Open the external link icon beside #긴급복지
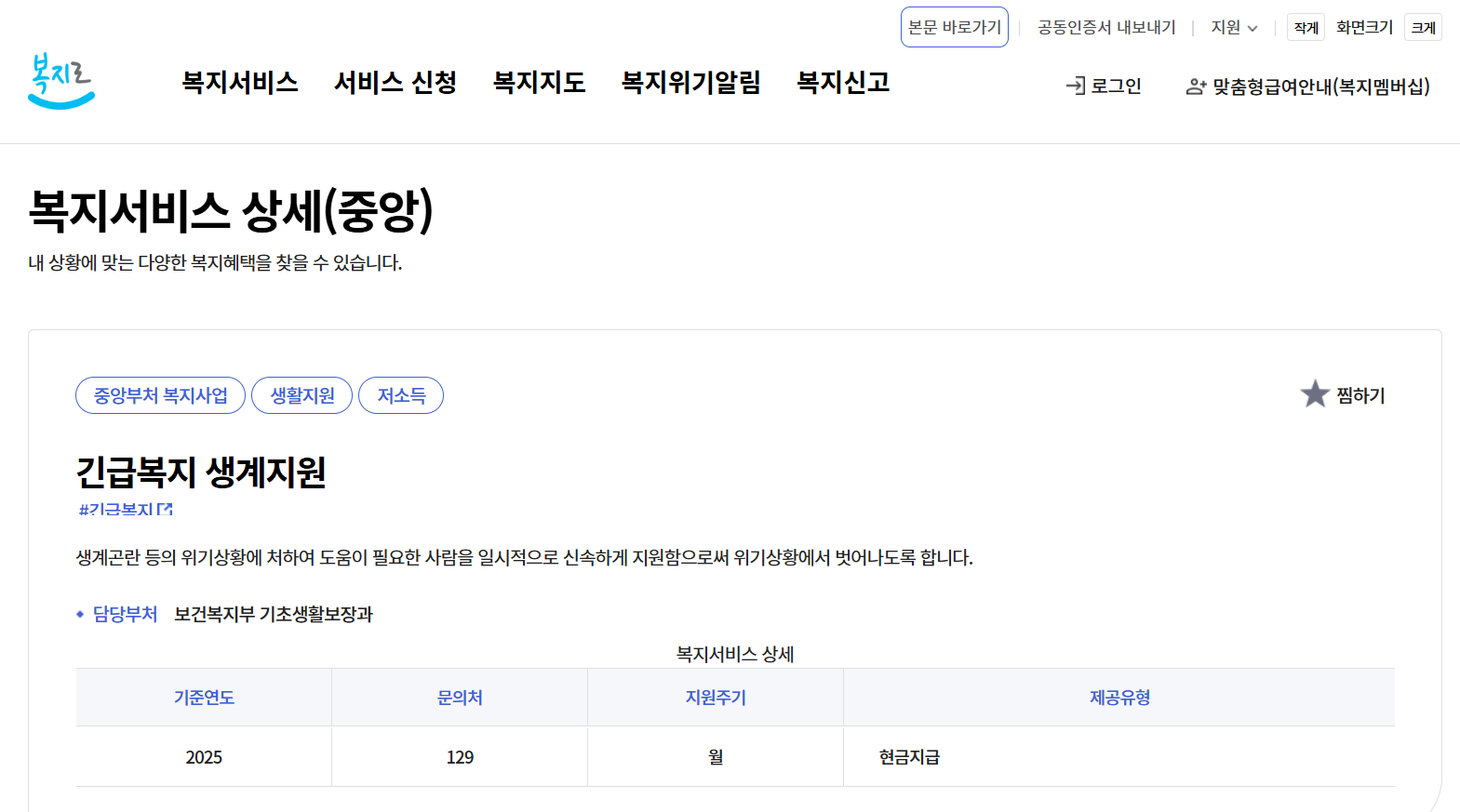The image size is (1460, 812). [x=166, y=510]
